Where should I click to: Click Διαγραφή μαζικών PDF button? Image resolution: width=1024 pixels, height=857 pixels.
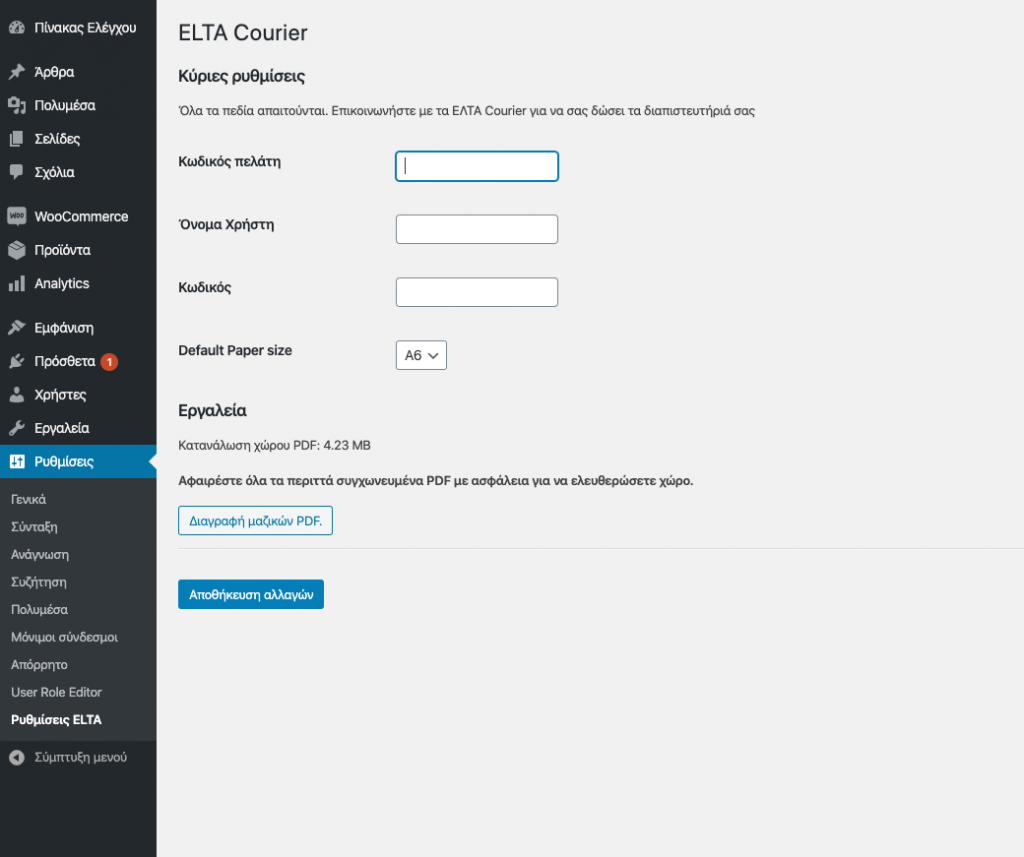click(255, 521)
